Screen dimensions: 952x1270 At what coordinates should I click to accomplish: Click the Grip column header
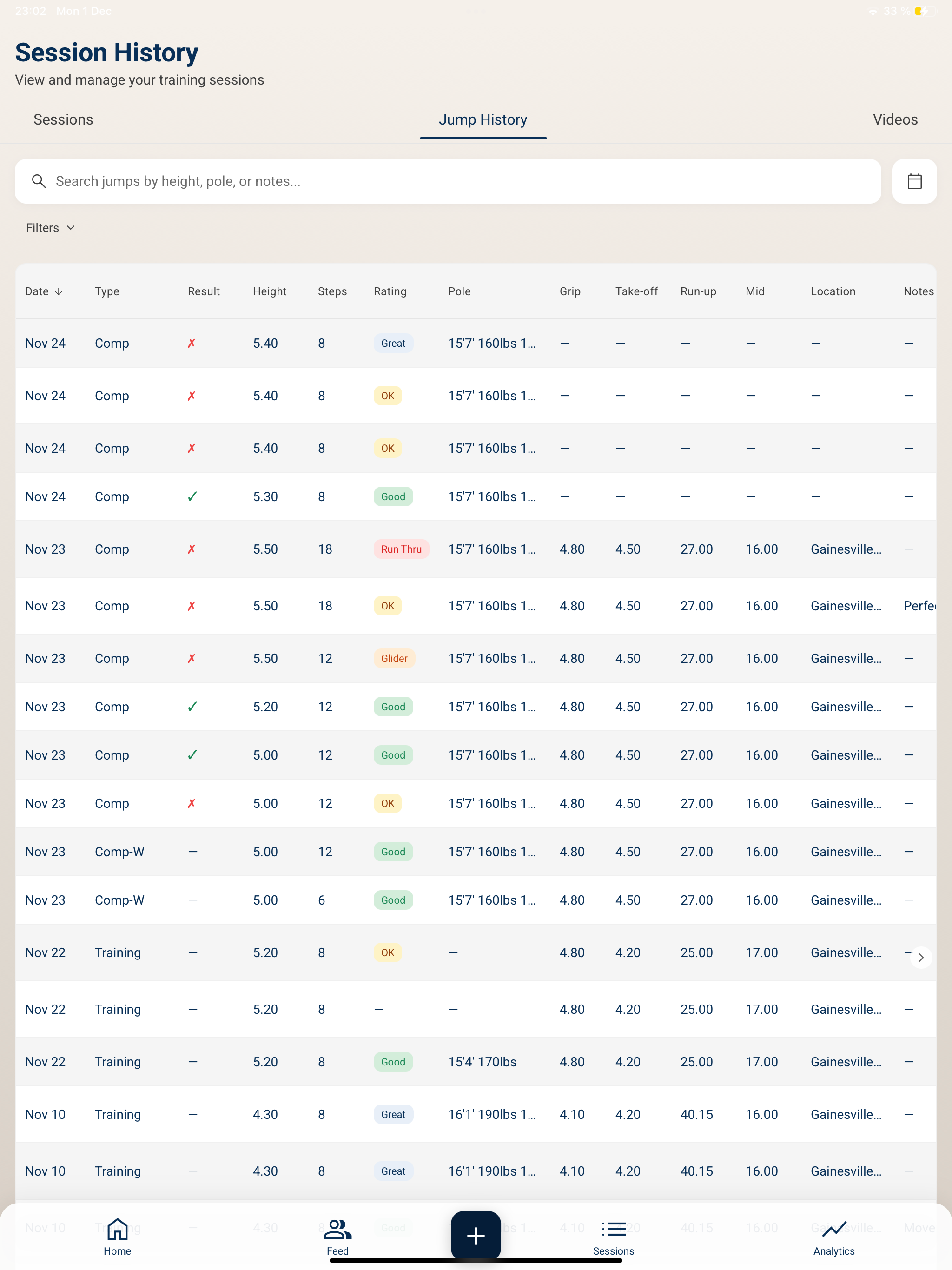click(569, 291)
